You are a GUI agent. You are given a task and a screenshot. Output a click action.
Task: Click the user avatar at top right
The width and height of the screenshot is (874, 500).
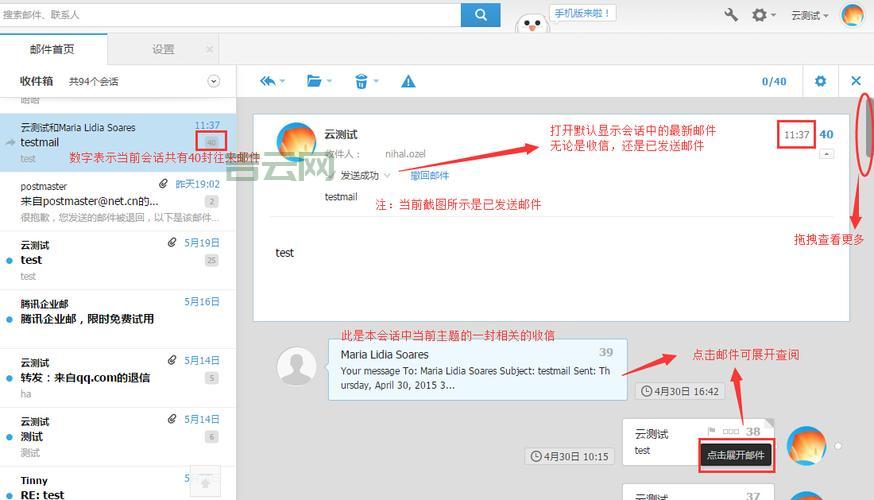tap(852, 15)
